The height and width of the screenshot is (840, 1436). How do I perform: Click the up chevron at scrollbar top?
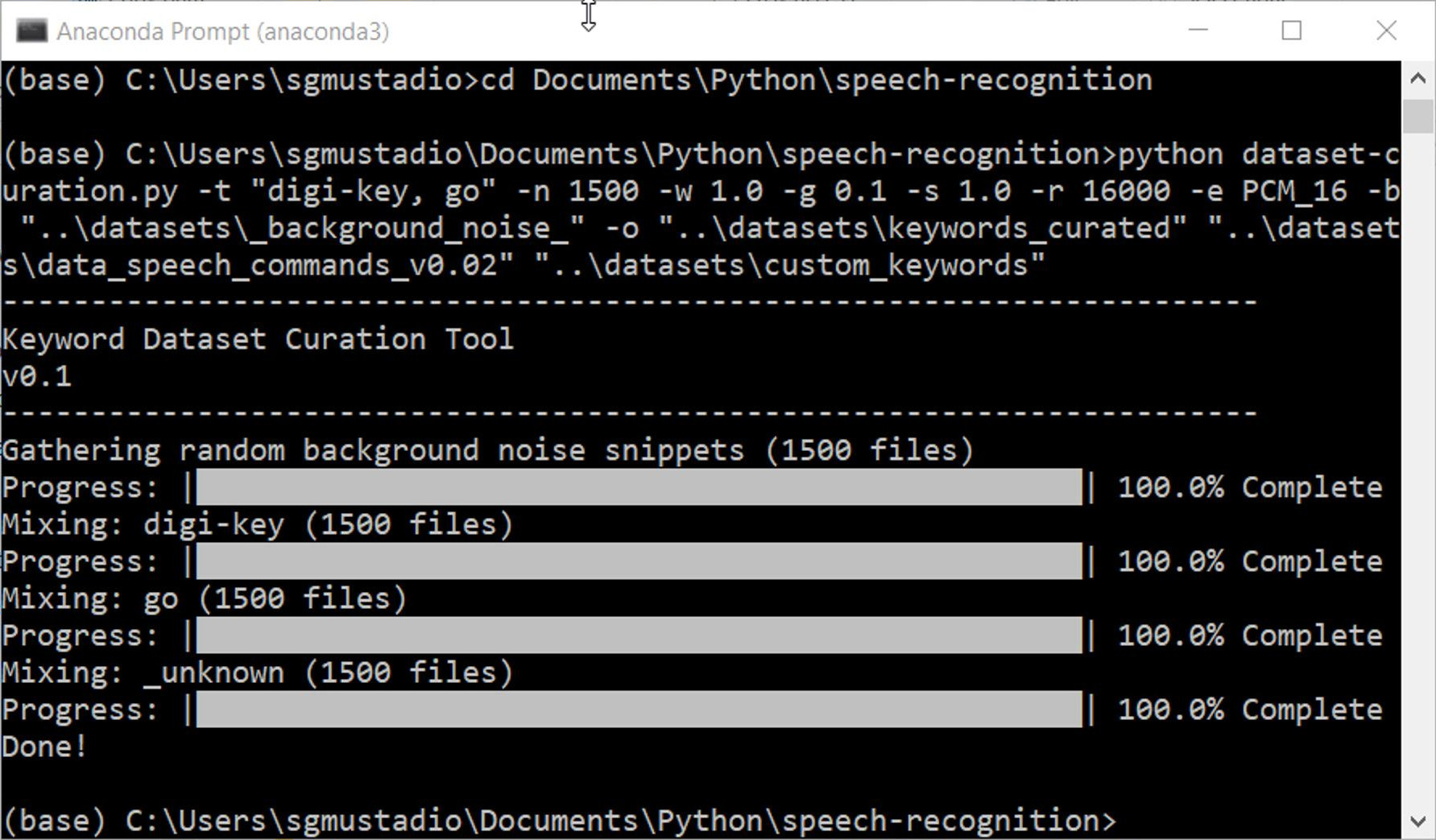[x=1417, y=77]
